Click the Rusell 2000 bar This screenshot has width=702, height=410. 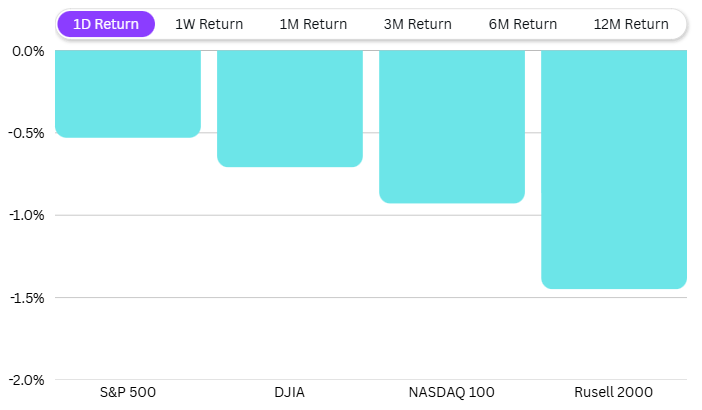(614, 169)
